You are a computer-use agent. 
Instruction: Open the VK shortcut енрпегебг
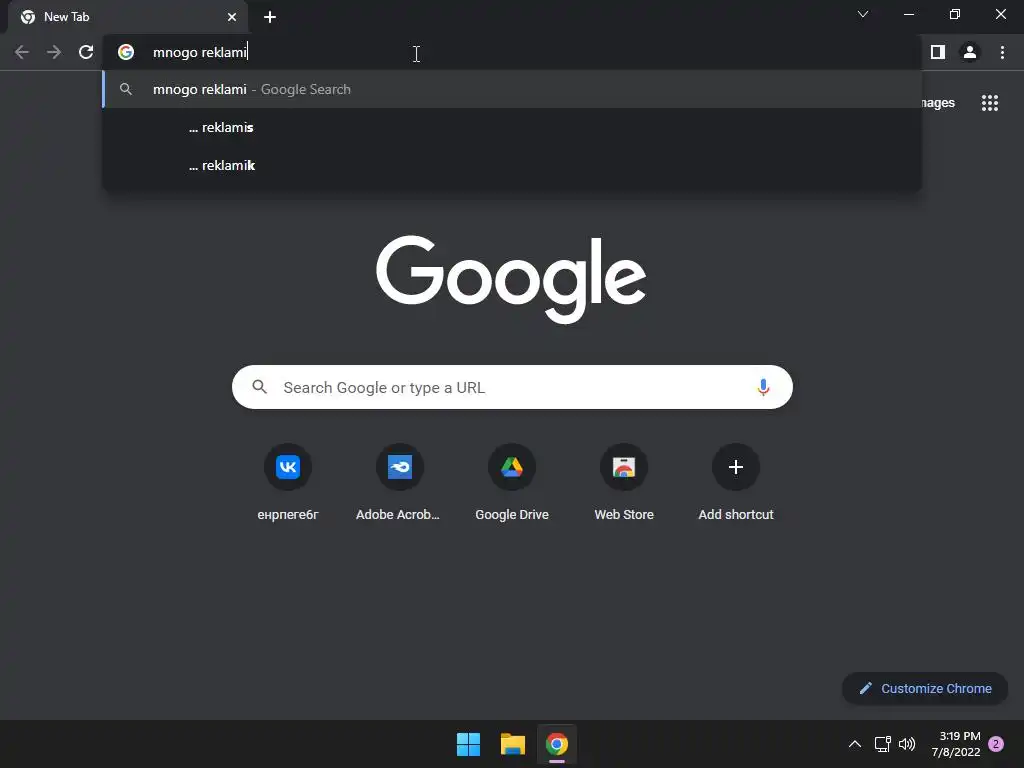[288, 482]
